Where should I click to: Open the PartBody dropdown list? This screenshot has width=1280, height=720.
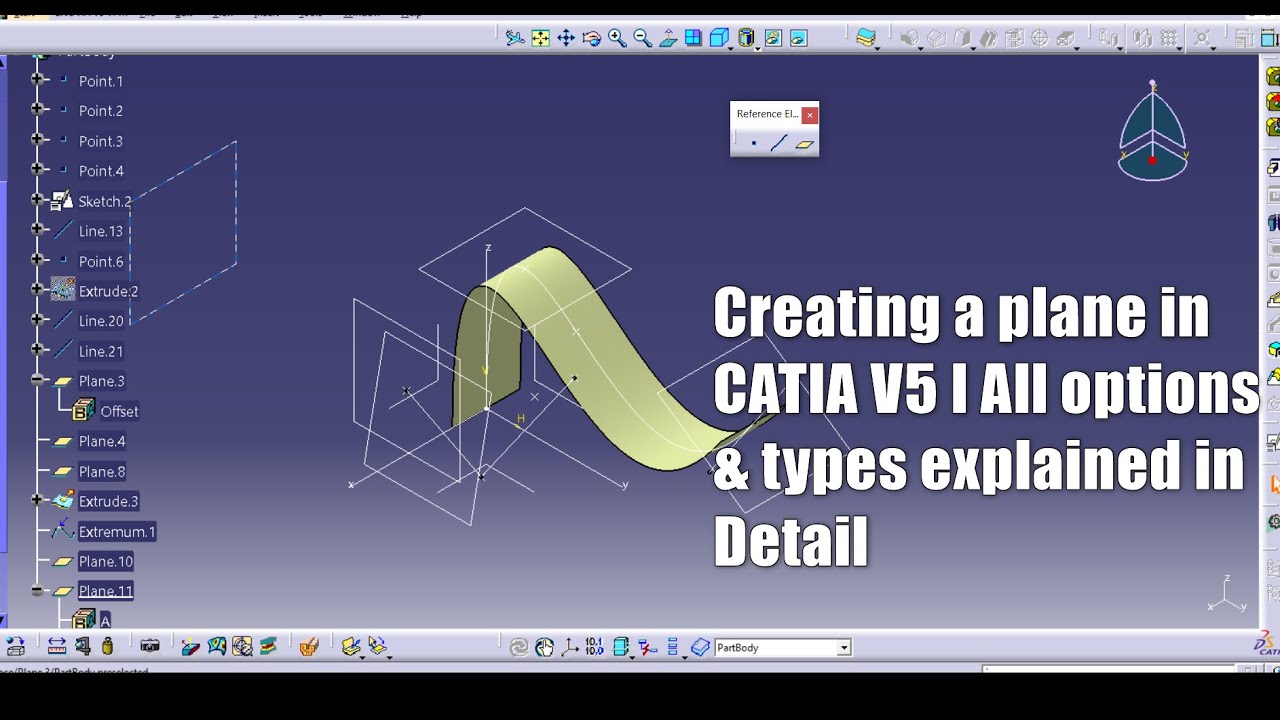pyautogui.click(x=844, y=648)
